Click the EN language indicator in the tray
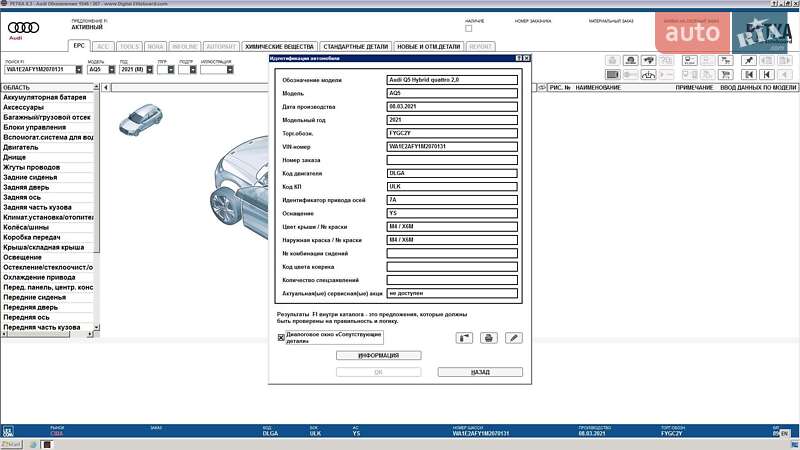This screenshot has height=450, width=800. tap(784, 433)
